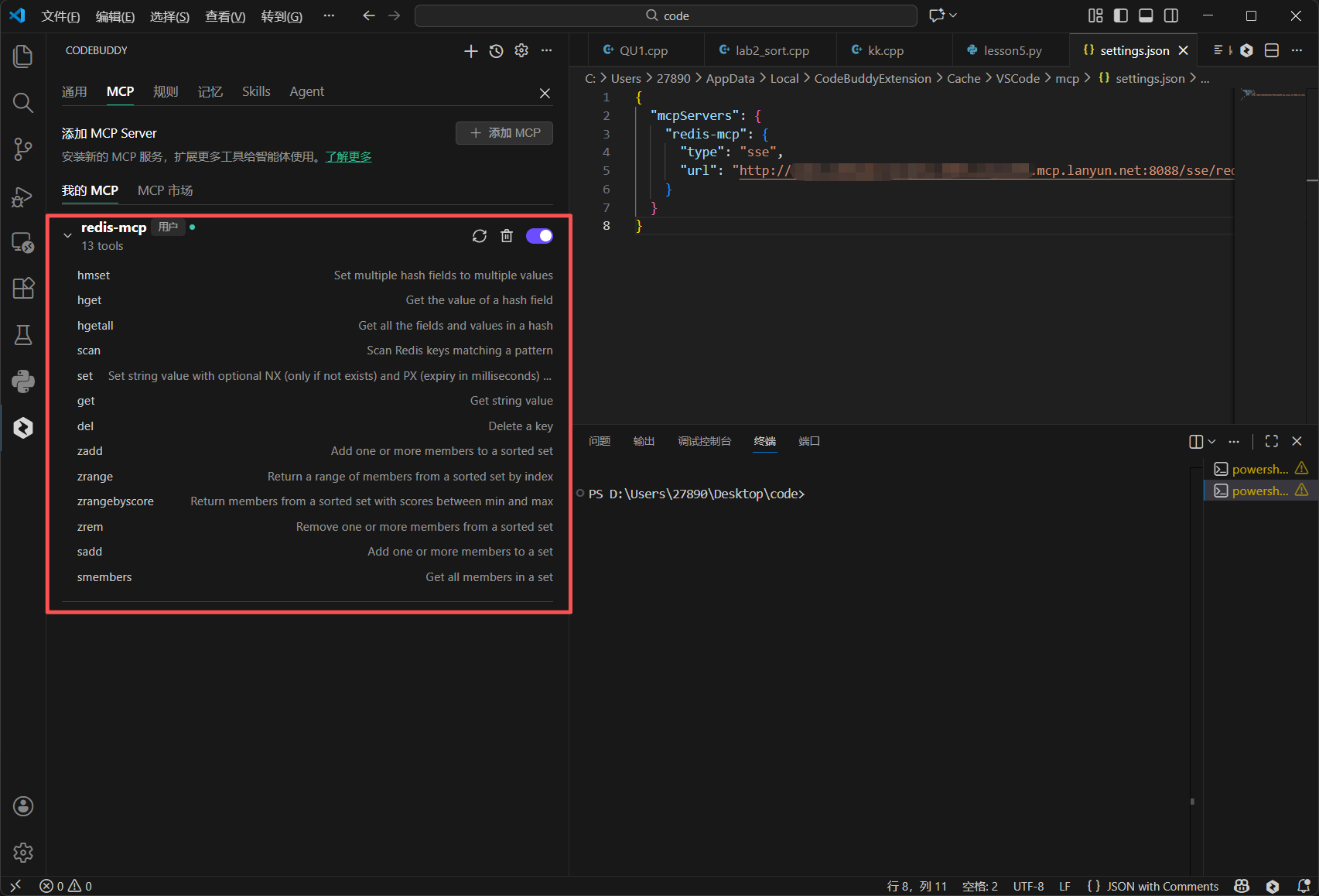
Task: Refresh the redis-mcp server
Action: point(480,236)
